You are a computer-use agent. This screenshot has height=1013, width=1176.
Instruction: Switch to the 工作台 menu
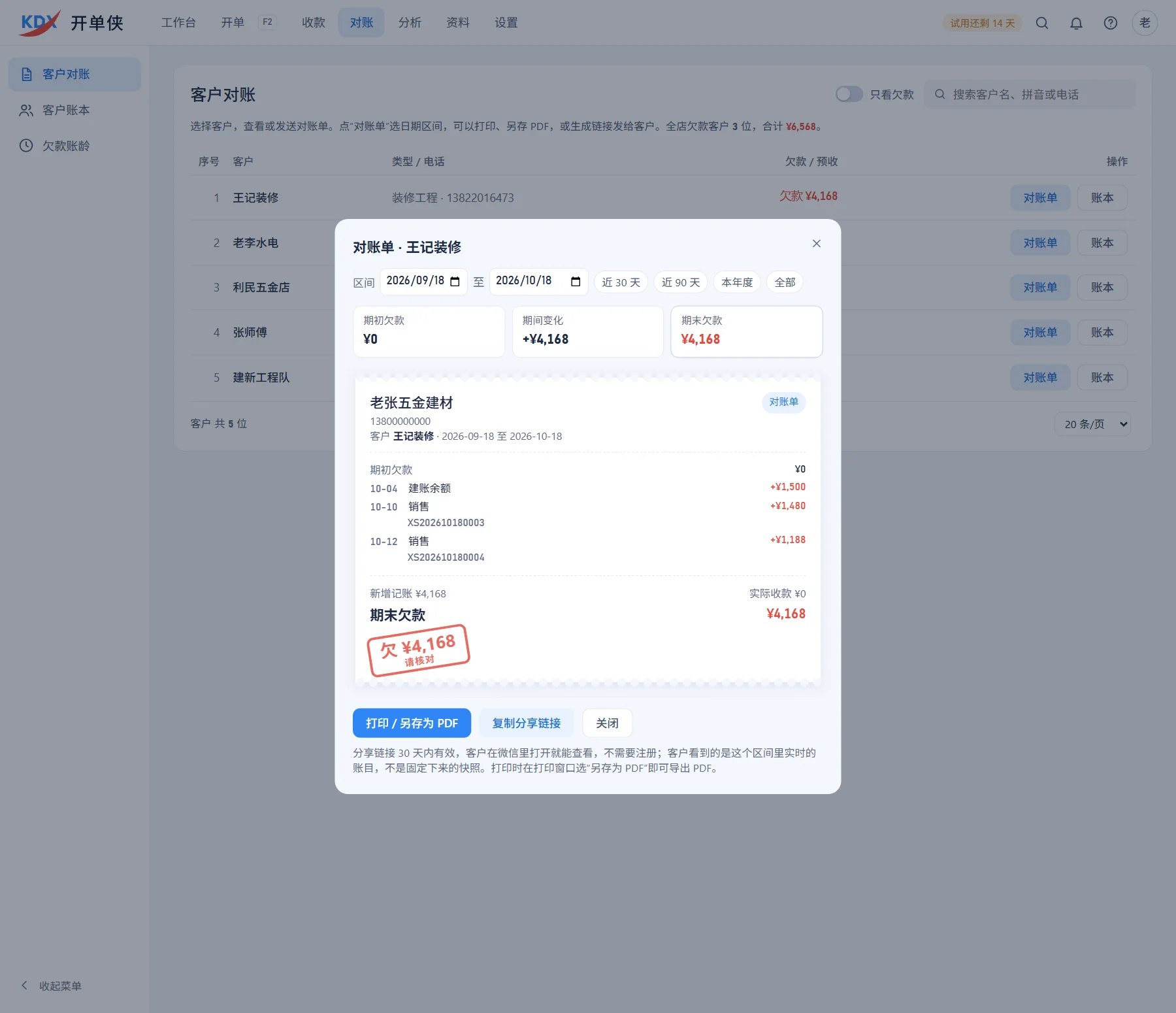tap(178, 23)
